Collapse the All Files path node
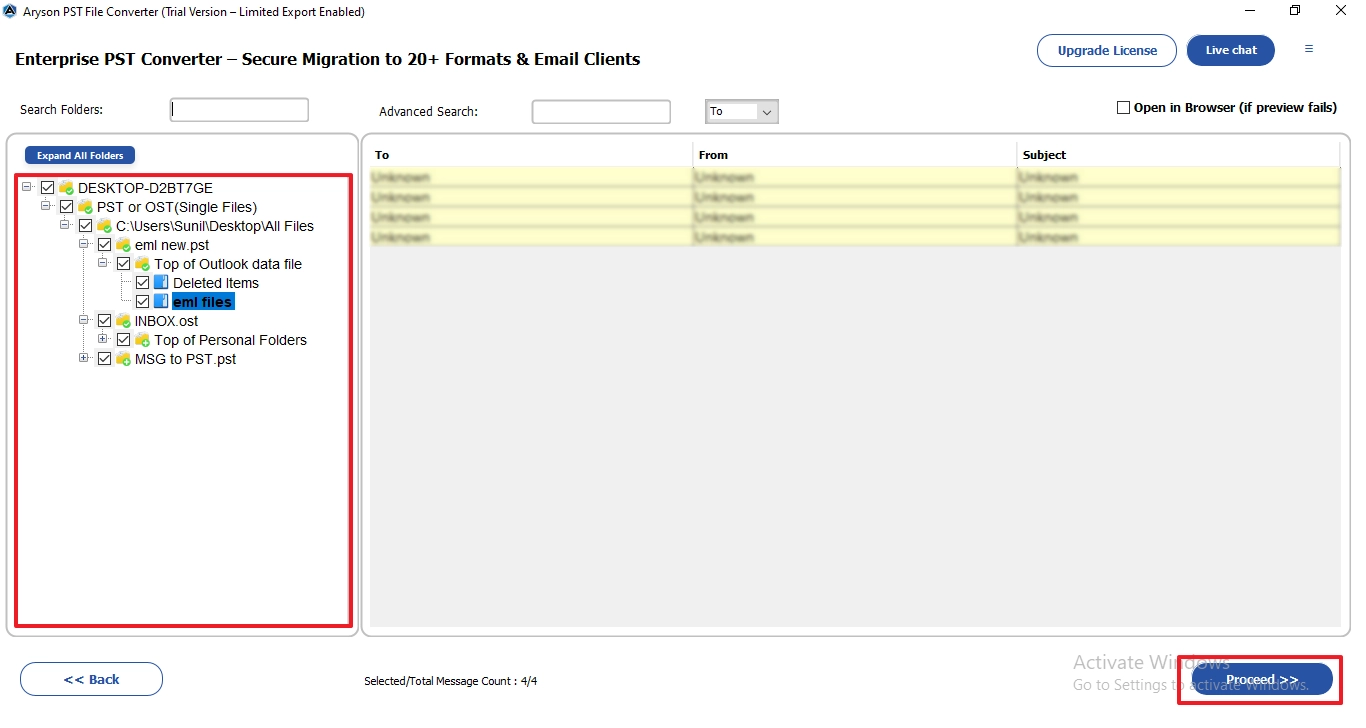 click(65, 225)
